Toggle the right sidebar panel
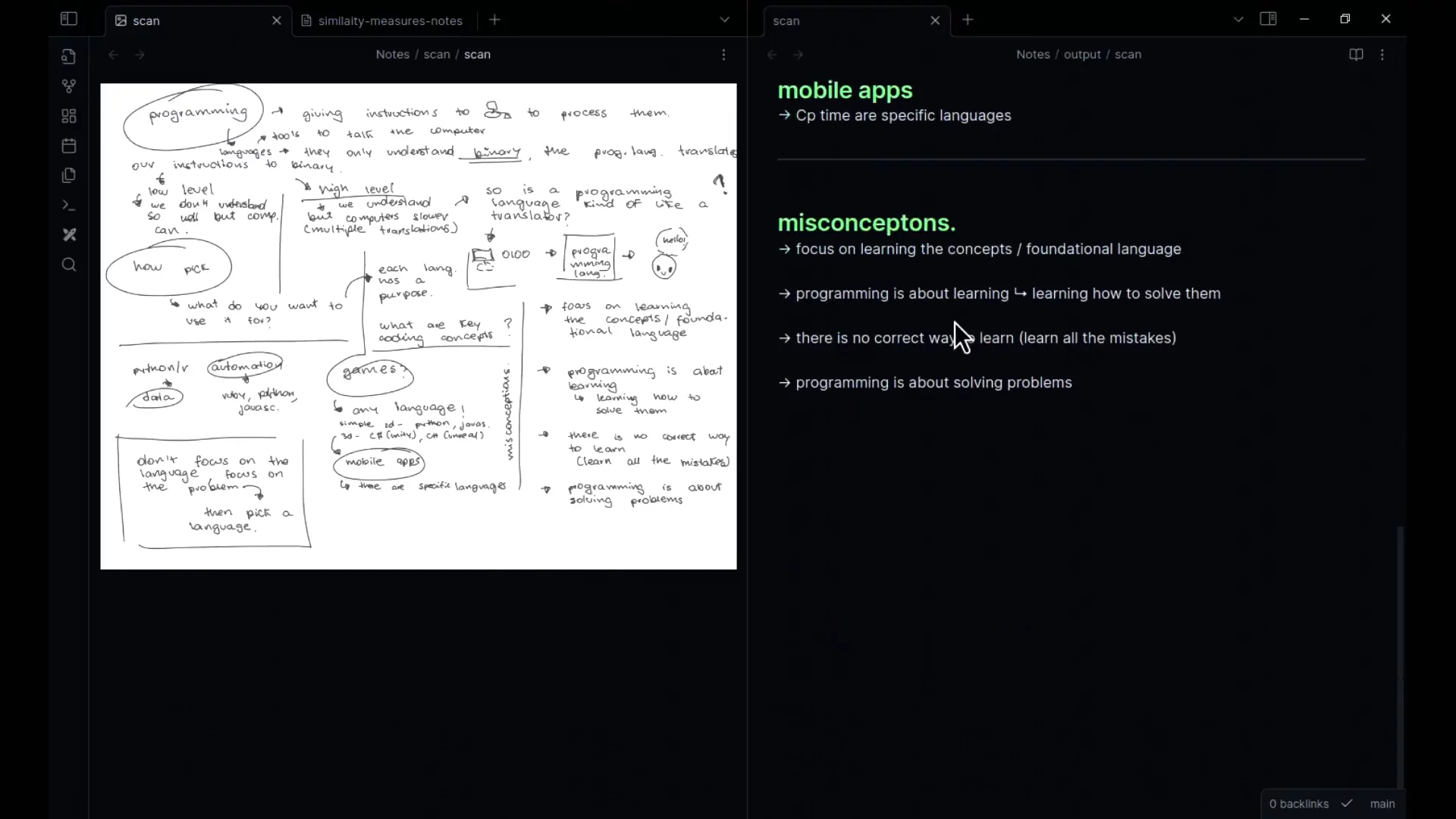Screen dimensions: 1456x819 tap(1269, 19)
